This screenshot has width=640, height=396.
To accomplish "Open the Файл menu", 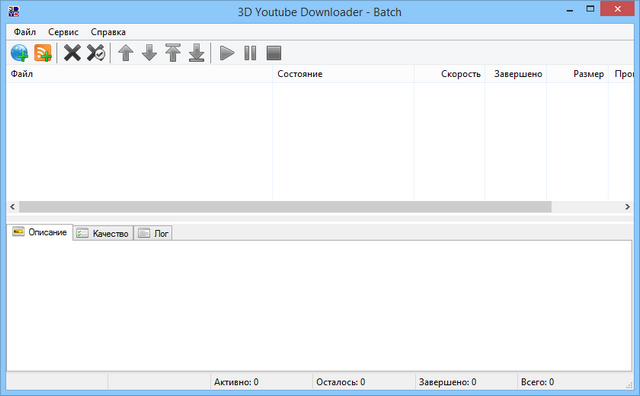I will (25, 32).
